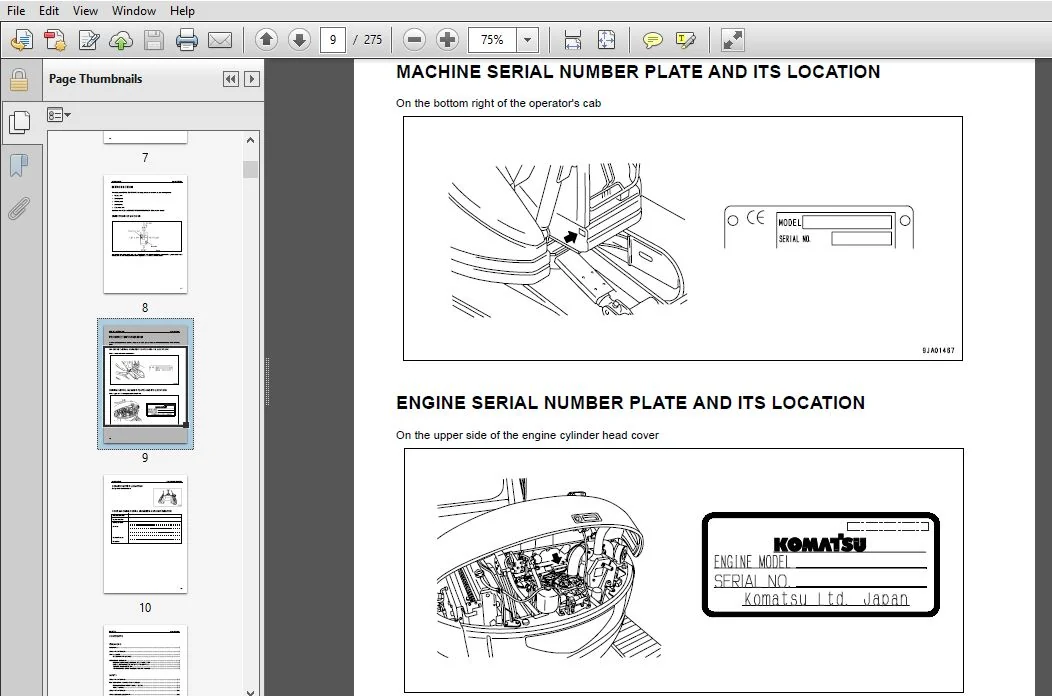Open the Page Thumbnails panel icon
The image size is (1052, 696).
pyautogui.click(x=20, y=121)
